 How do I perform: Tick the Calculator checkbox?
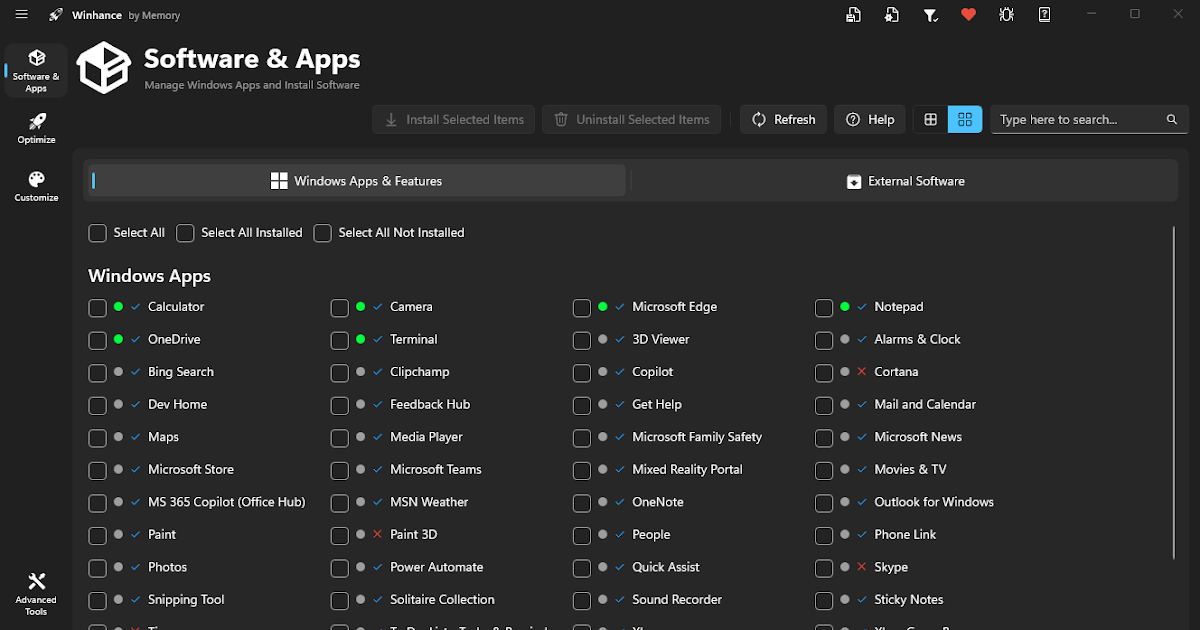coord(97,308)
